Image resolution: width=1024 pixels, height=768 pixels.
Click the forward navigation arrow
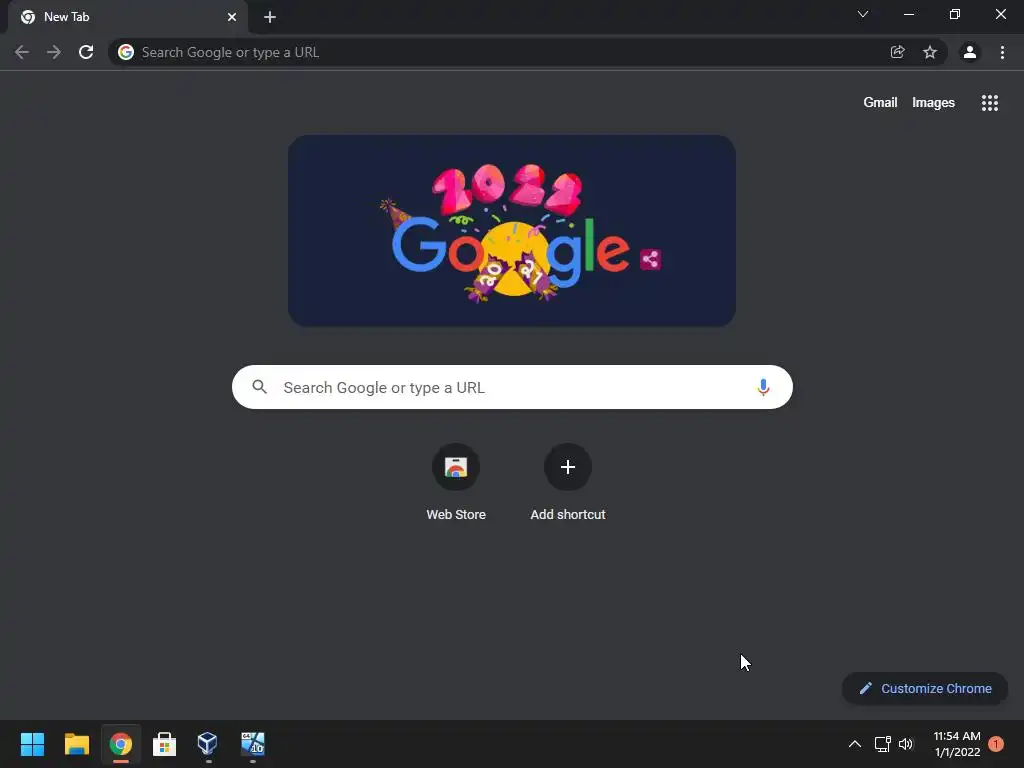click(x=54, y=52)
